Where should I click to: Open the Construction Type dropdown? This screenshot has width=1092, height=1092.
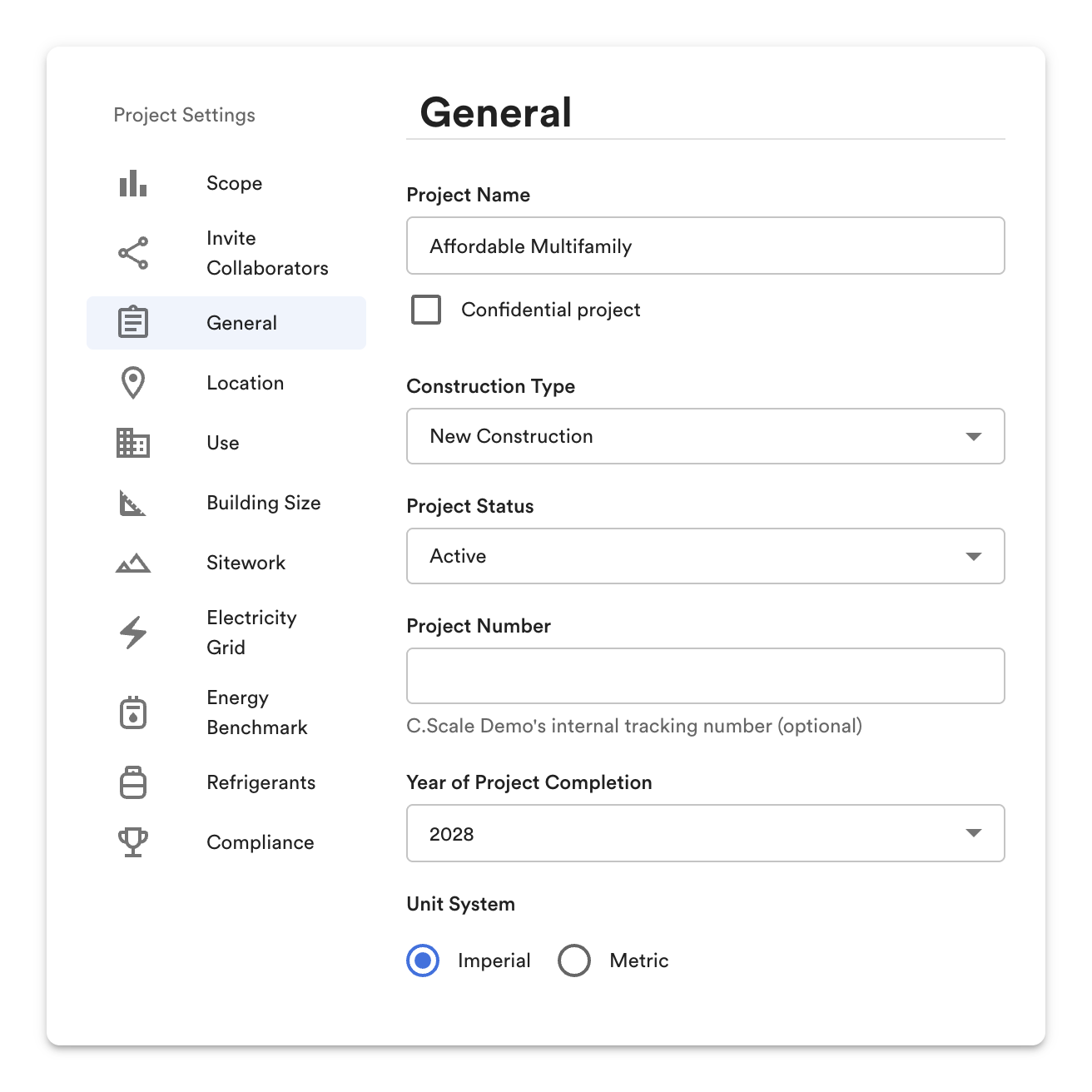pyautogui.click(x=706, y=436)
